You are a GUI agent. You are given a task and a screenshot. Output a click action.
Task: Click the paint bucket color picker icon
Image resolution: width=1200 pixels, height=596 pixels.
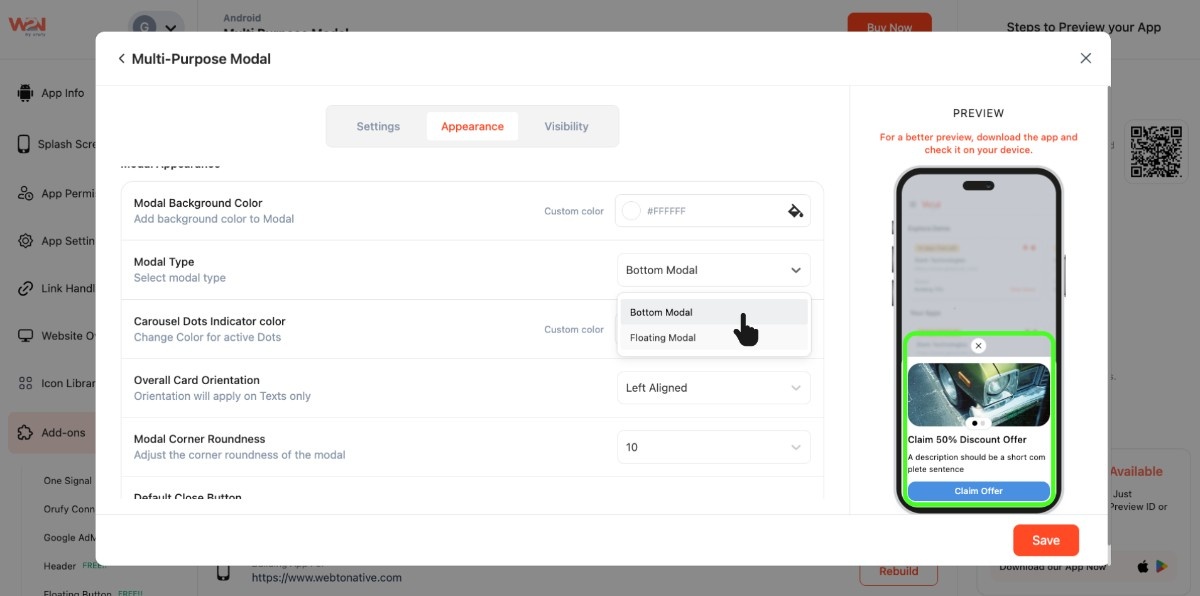pos(795,211)
